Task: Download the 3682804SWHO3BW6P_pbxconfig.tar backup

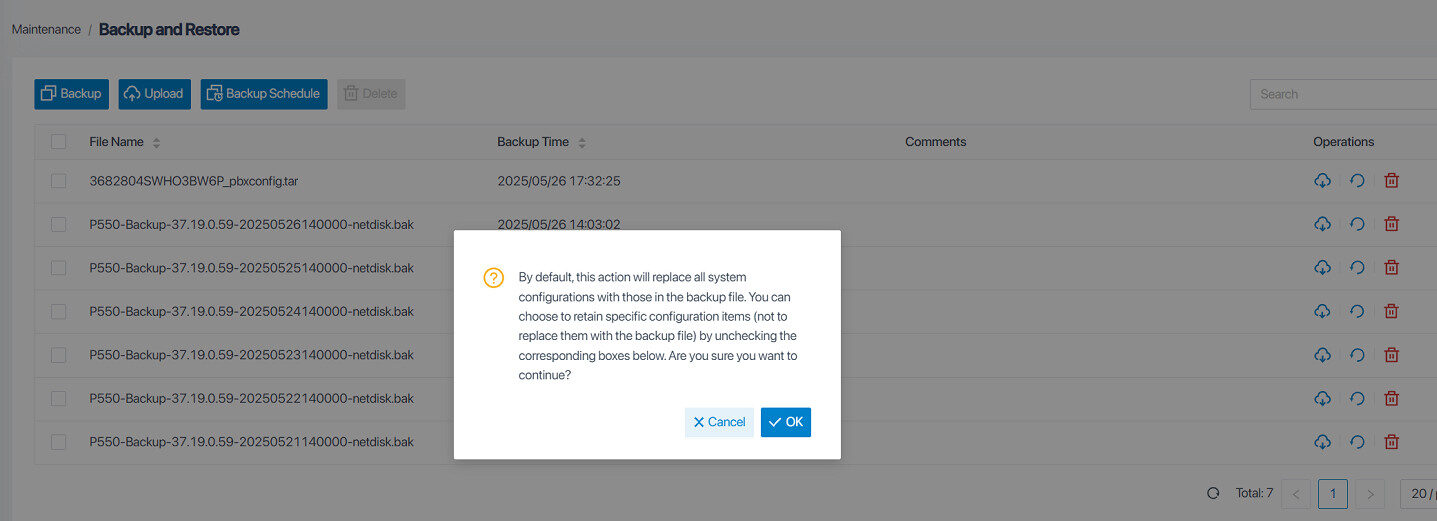Action: tap(1322, 181)
